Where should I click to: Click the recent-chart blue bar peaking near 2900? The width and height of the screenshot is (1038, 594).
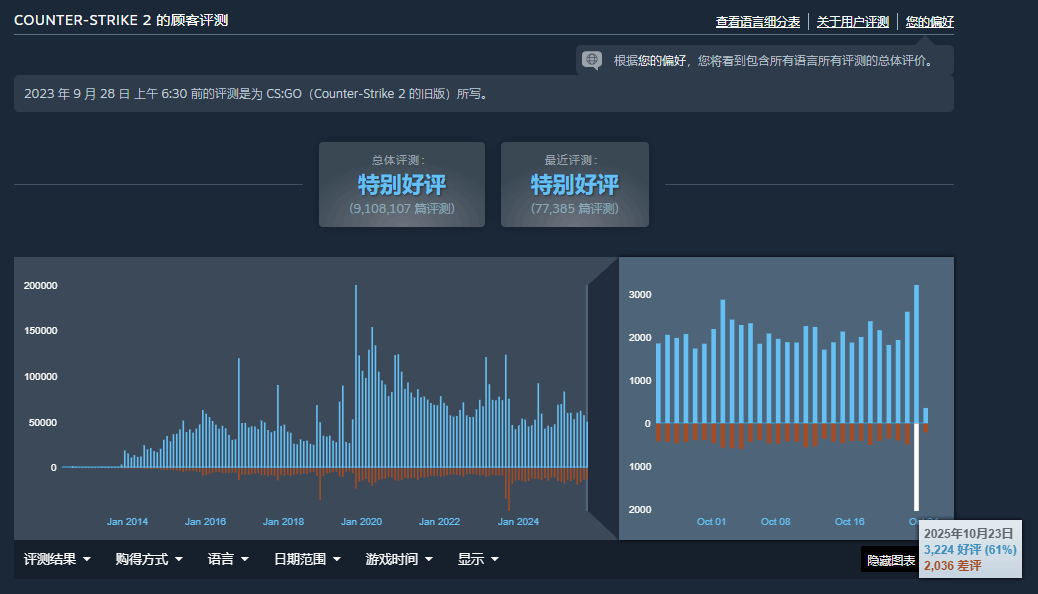click(723, 360)
